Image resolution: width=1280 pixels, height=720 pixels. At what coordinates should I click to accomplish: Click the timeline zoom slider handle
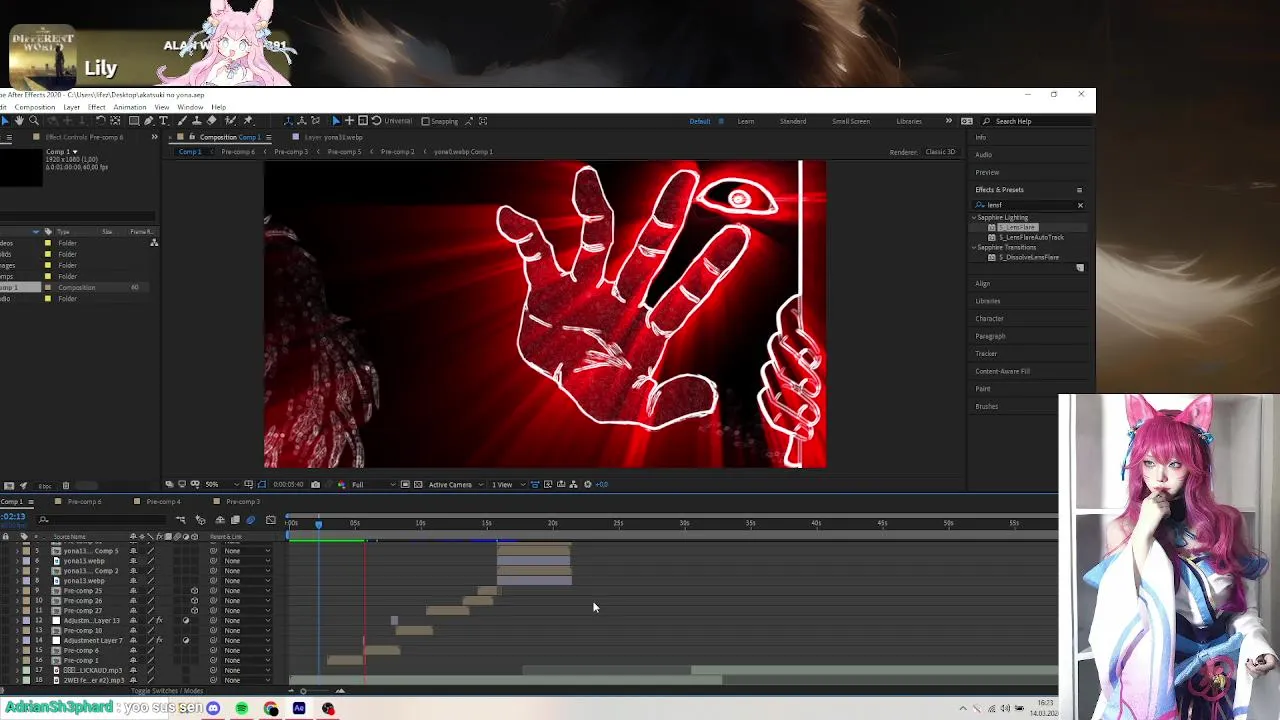coord(303,691)
